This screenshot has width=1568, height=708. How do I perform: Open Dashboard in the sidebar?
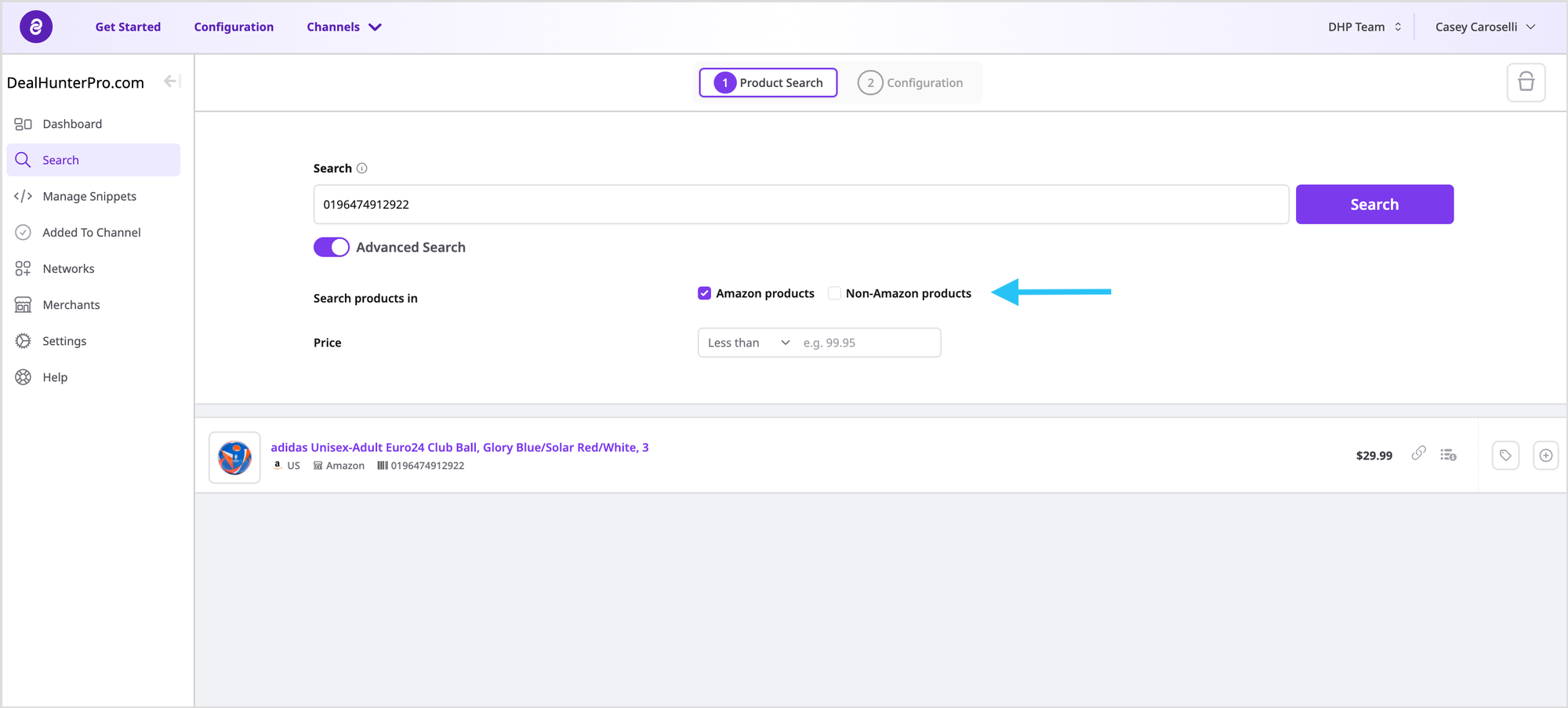[93, 124]
